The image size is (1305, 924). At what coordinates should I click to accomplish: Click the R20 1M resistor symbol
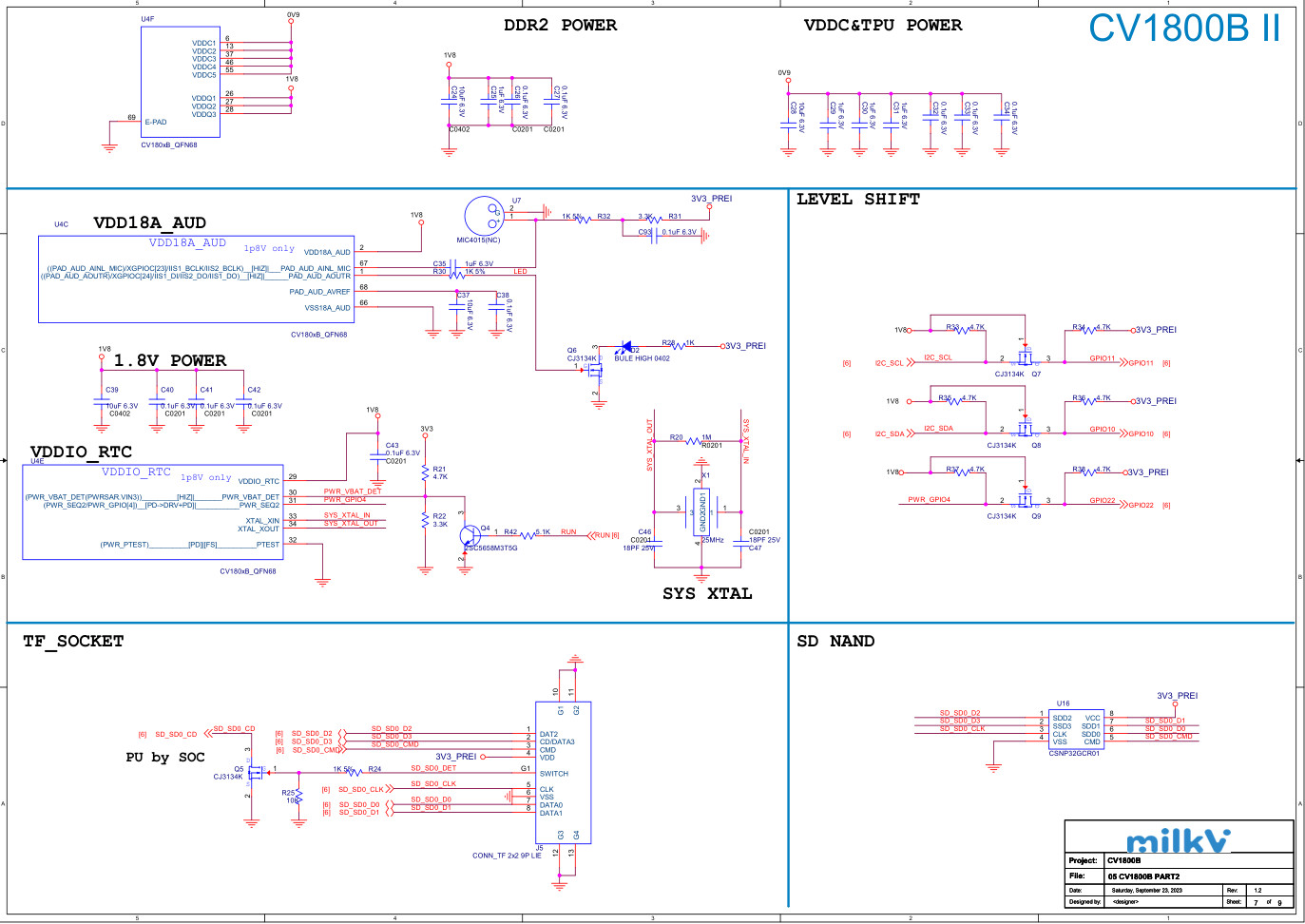693,441
